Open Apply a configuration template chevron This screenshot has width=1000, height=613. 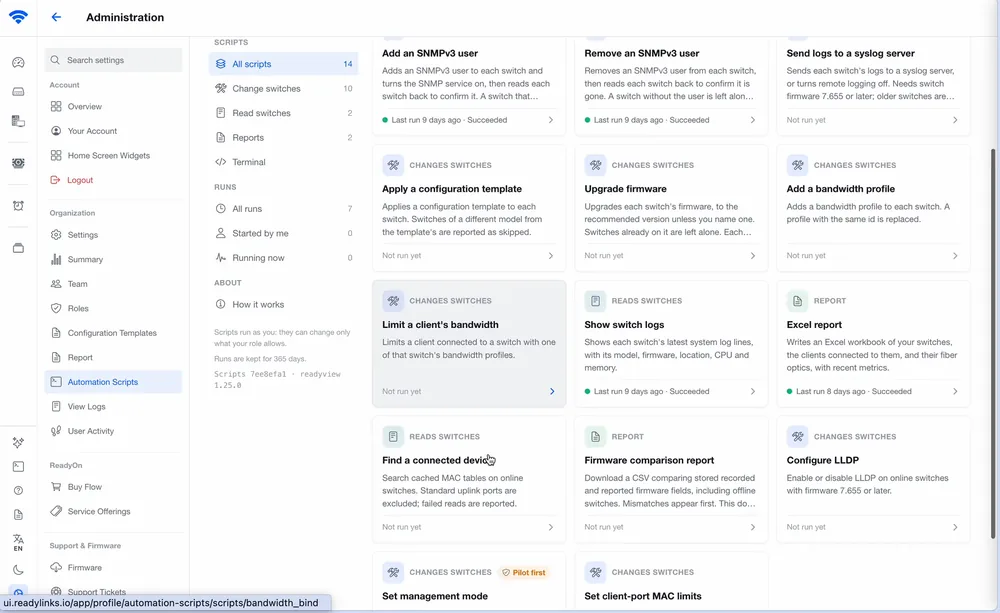pos(551,256)
